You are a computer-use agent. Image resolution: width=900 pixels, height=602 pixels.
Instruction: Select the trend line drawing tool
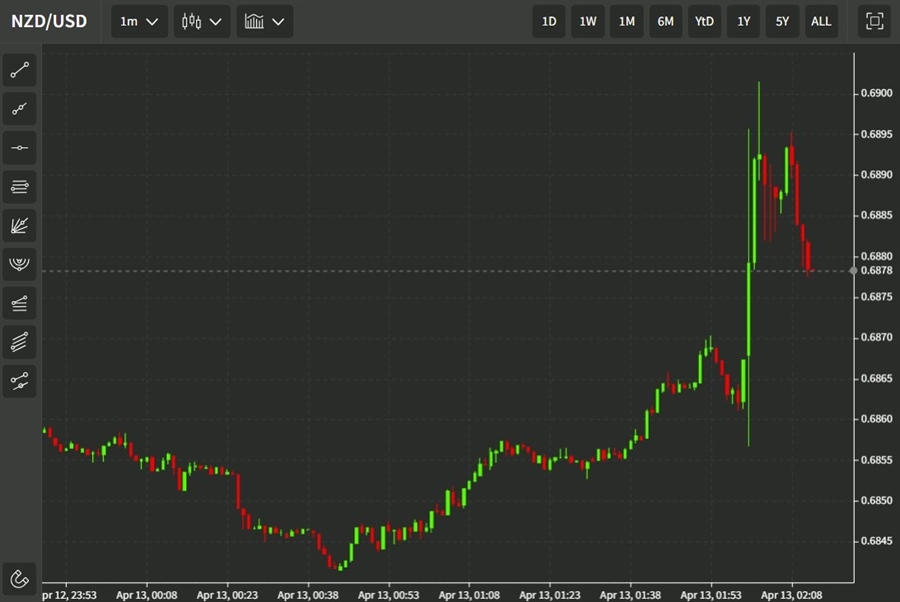click(x=19, y=69)
